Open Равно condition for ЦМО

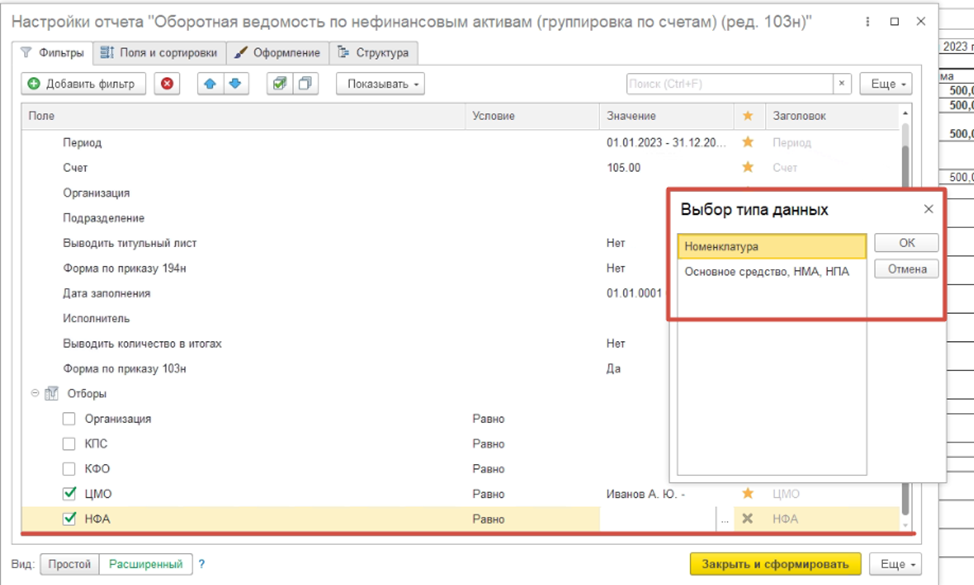click(488, 494)
